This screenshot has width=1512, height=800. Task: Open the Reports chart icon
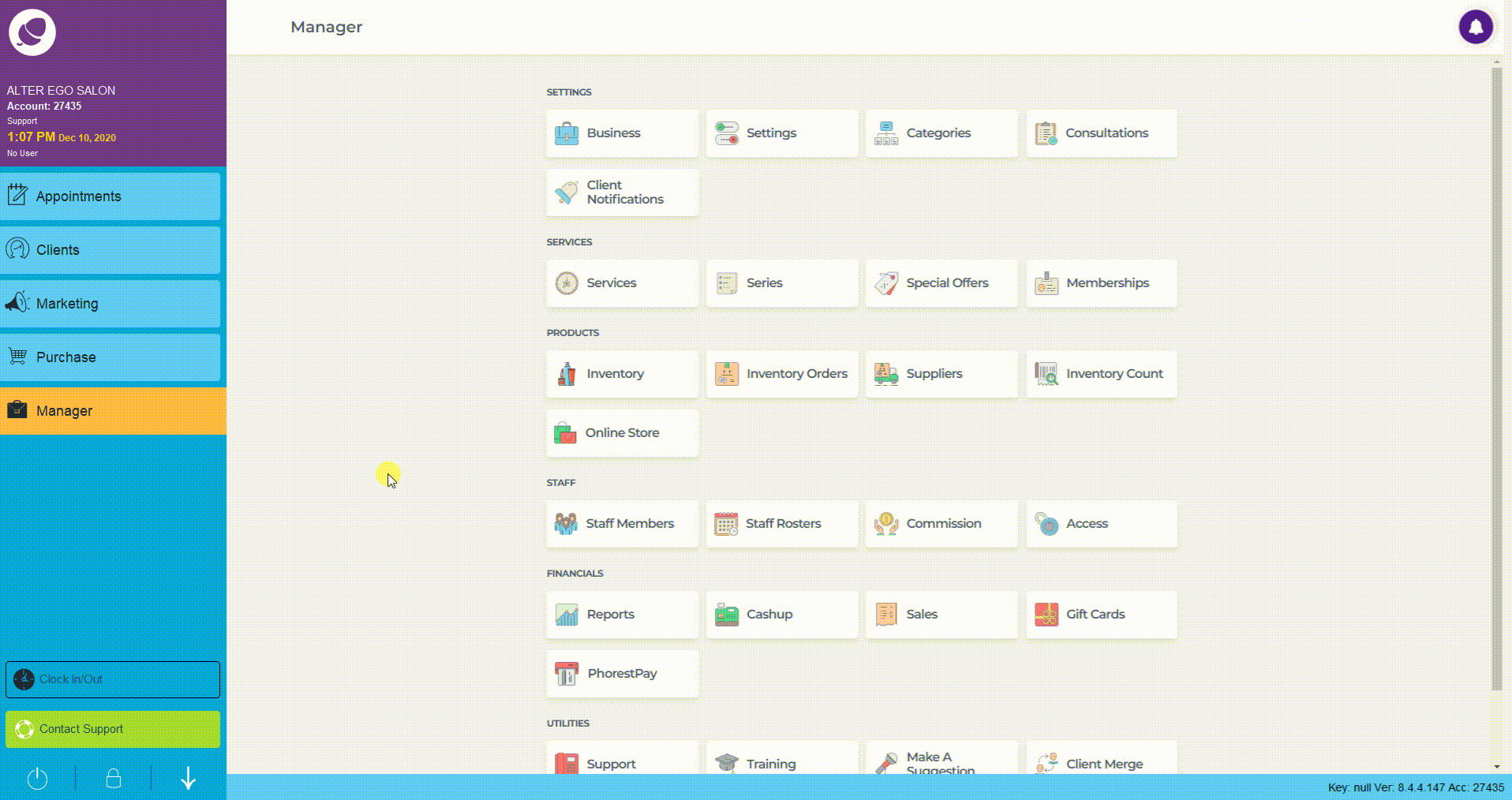coord(566,615)
